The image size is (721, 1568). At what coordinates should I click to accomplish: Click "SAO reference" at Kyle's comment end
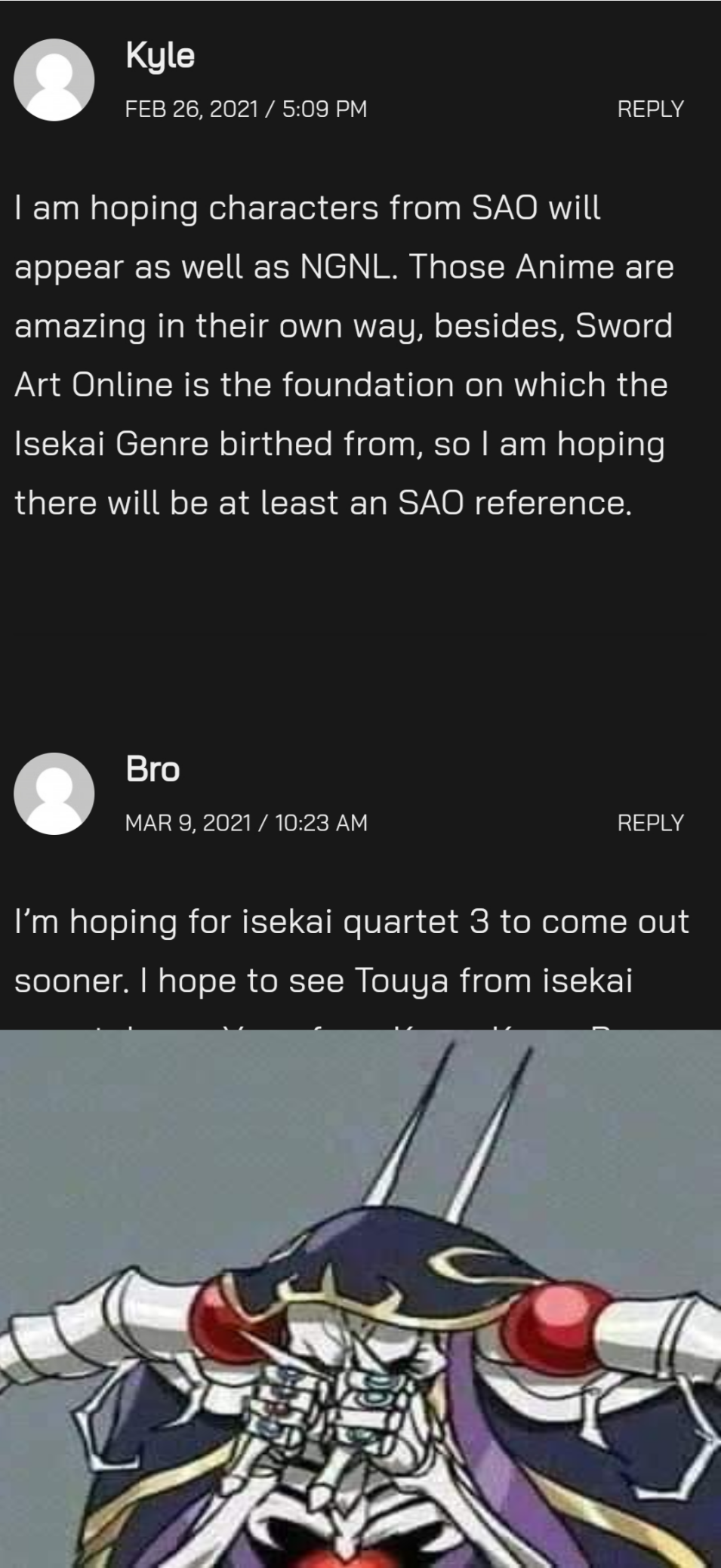click(x=513, y=503)
